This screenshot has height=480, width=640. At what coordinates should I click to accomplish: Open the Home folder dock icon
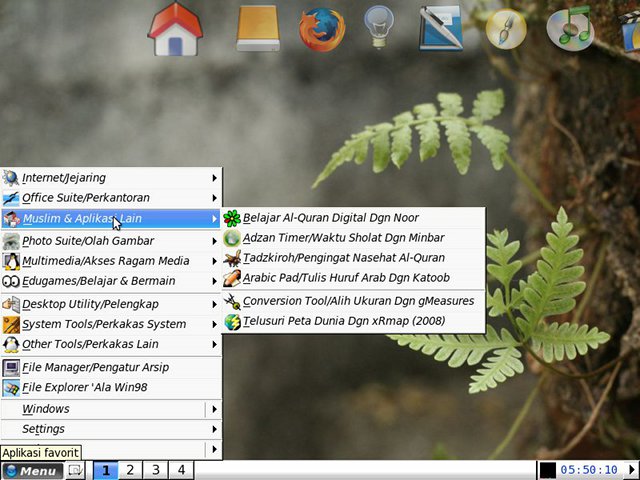175,29
